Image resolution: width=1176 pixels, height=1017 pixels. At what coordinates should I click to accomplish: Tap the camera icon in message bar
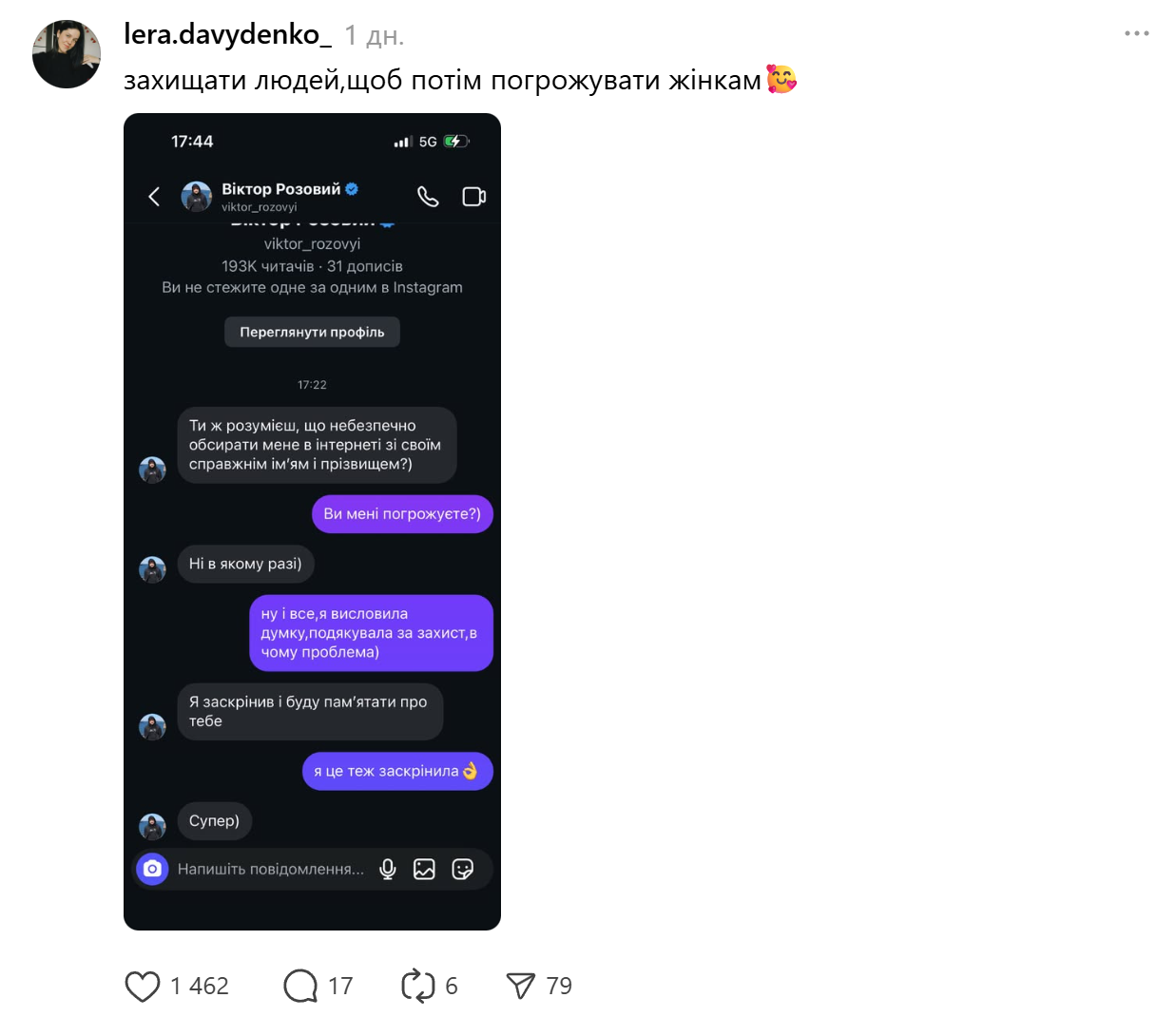[152, 869]
